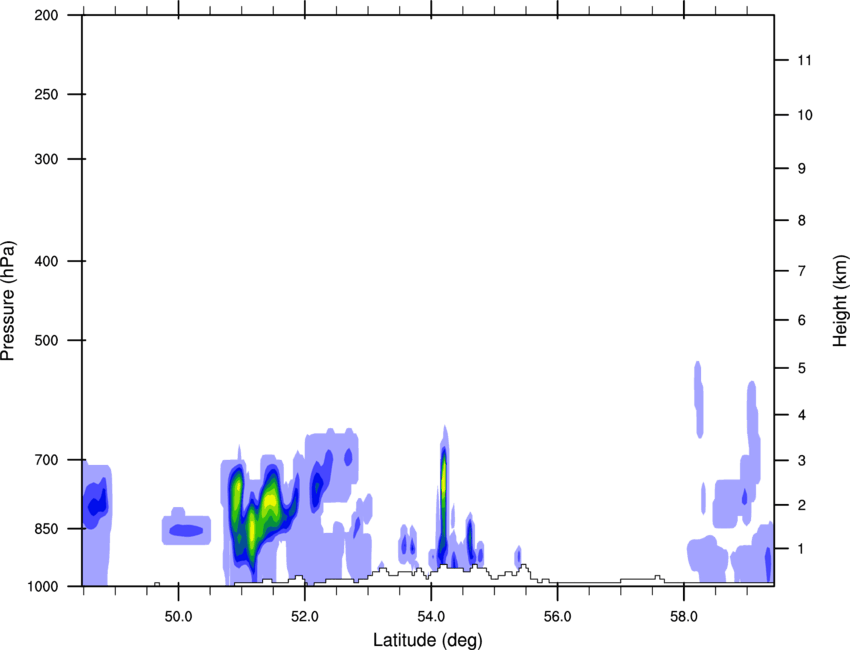Click the 1000 pressure tick label
Viewport: 850px width, 650px height.
coord(43,587)
